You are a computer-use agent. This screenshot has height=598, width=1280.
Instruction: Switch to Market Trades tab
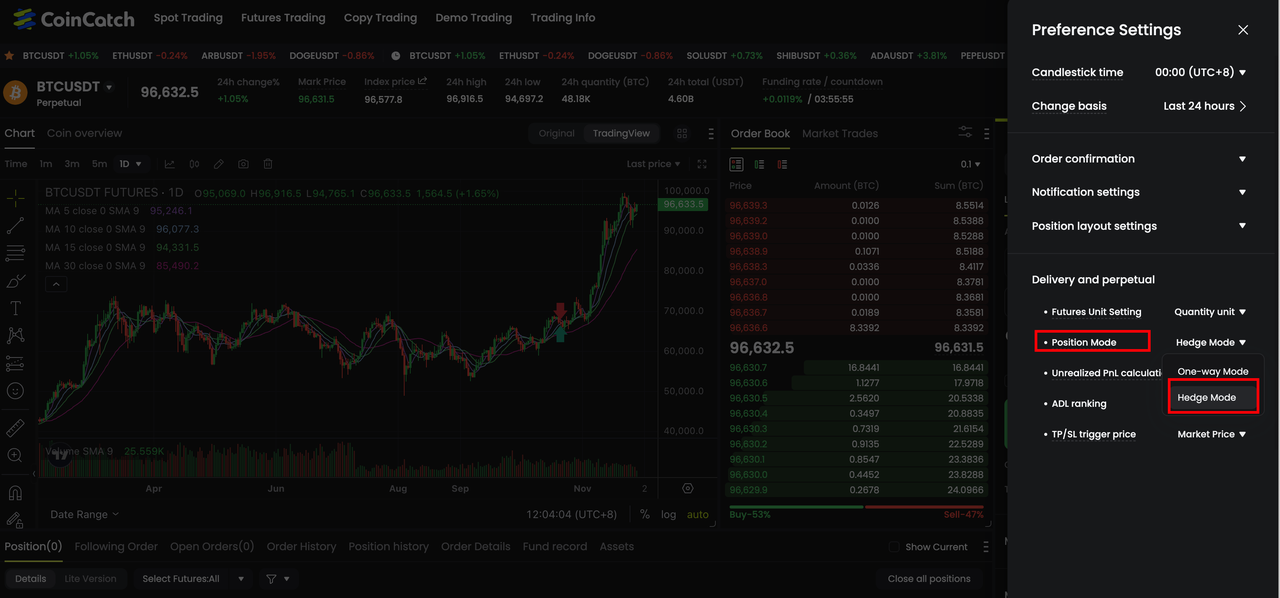(x=839, y=133)
